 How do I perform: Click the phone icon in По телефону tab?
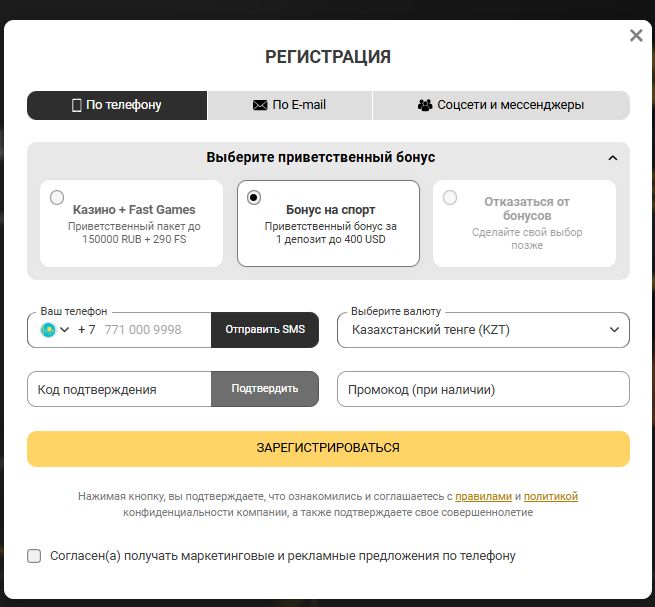click(x=76, y=105)
